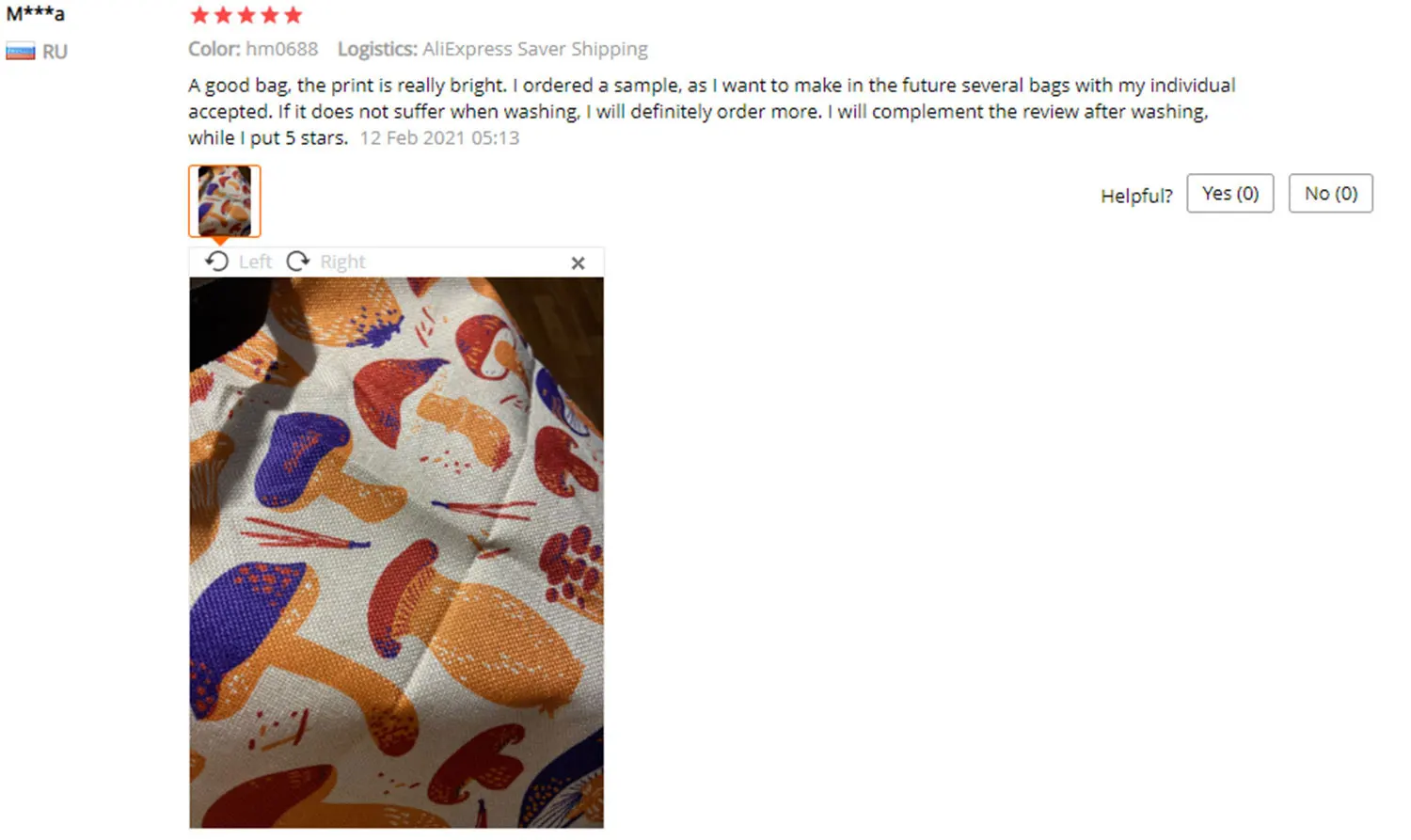Click reviewer name M***a

coord(36,14)
